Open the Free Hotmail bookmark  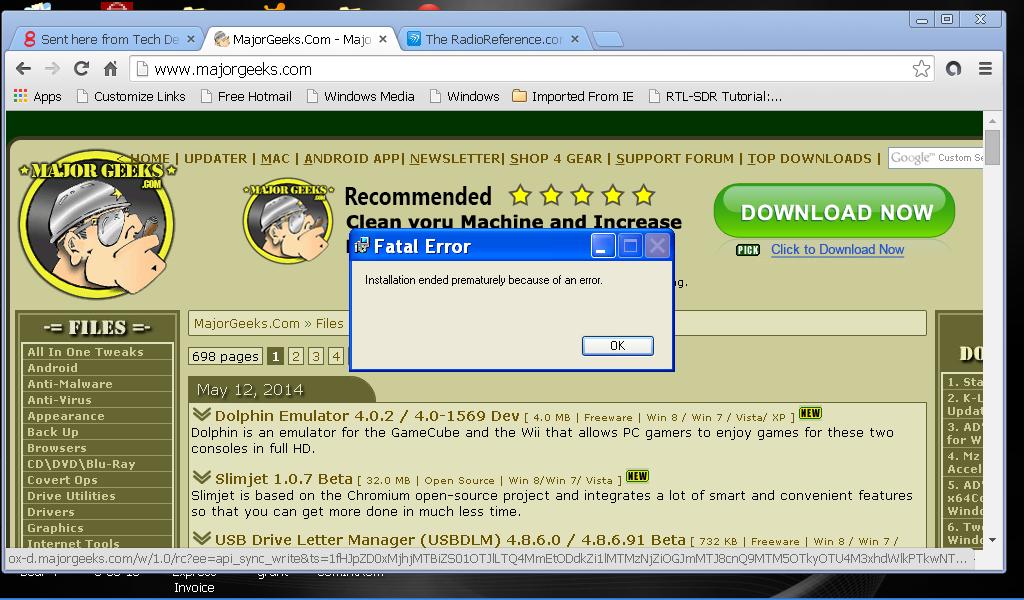pos(246,97)
